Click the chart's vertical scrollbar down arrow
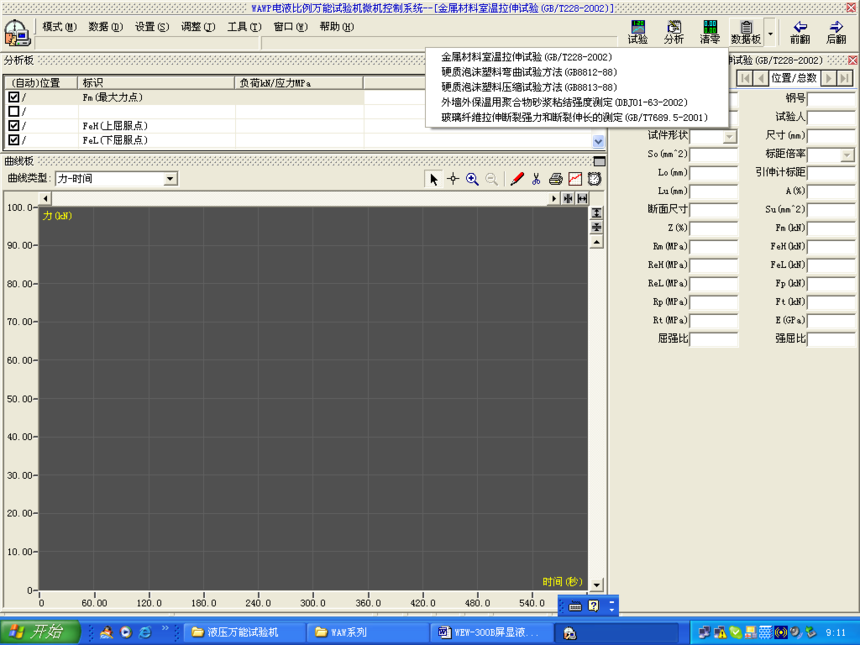This screenshot has width=860, height=645. tap(597, 586)
